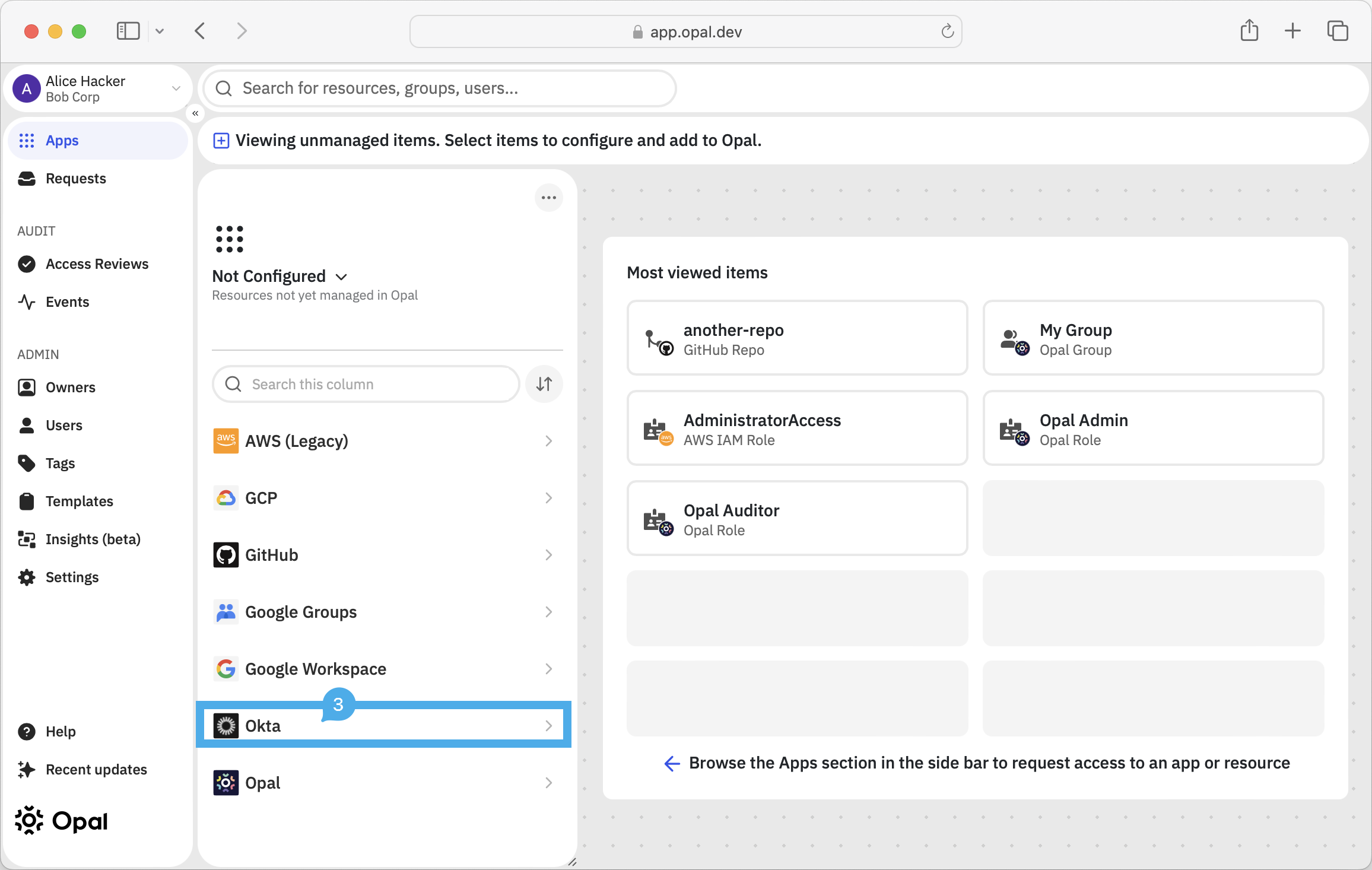The width and height of the screenshot is (1372, 870).
Task: Open the three-dots column menu
Action: pos(549,198)
